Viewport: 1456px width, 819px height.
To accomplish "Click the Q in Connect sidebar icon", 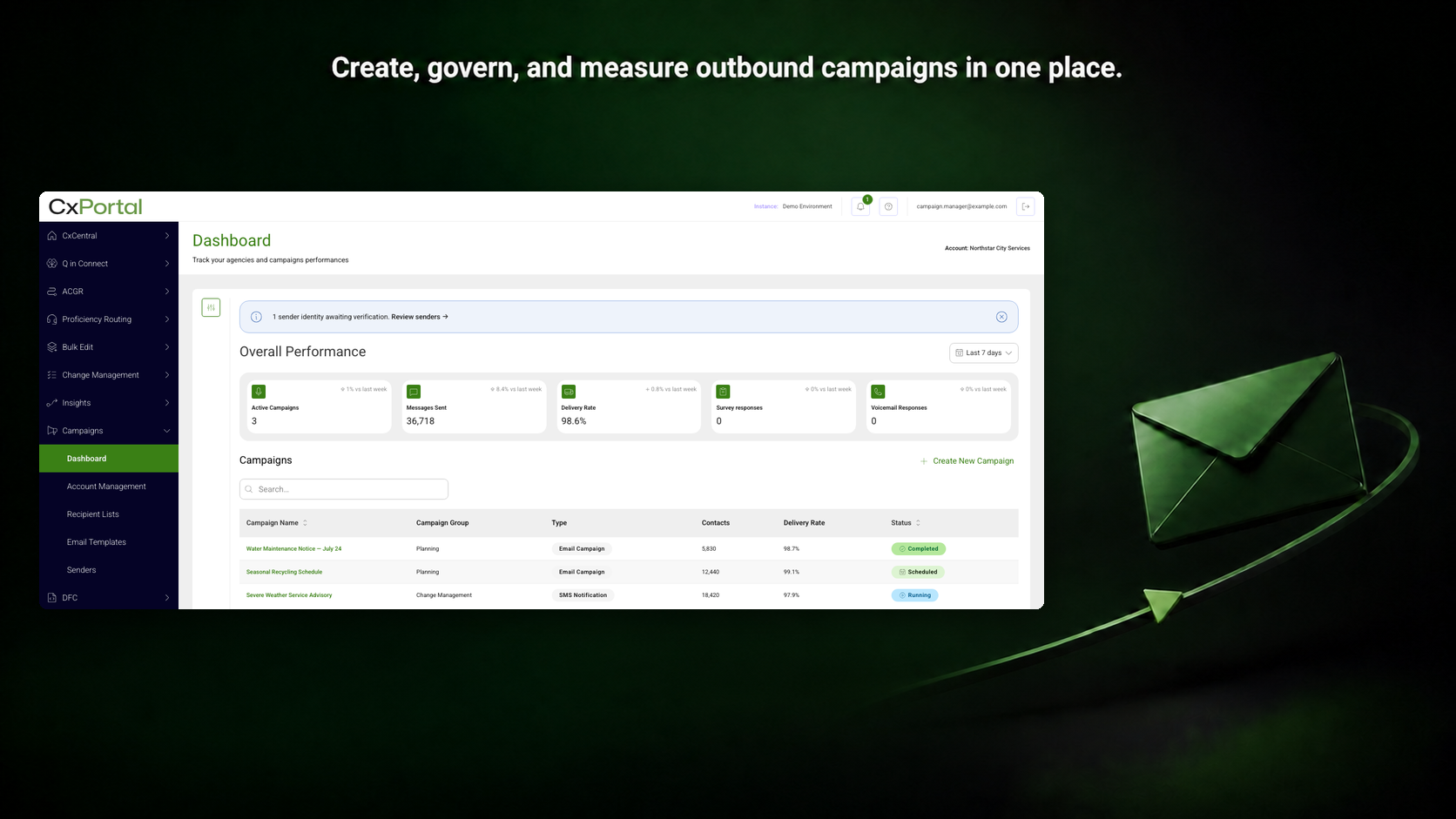I will coord(52,264).
